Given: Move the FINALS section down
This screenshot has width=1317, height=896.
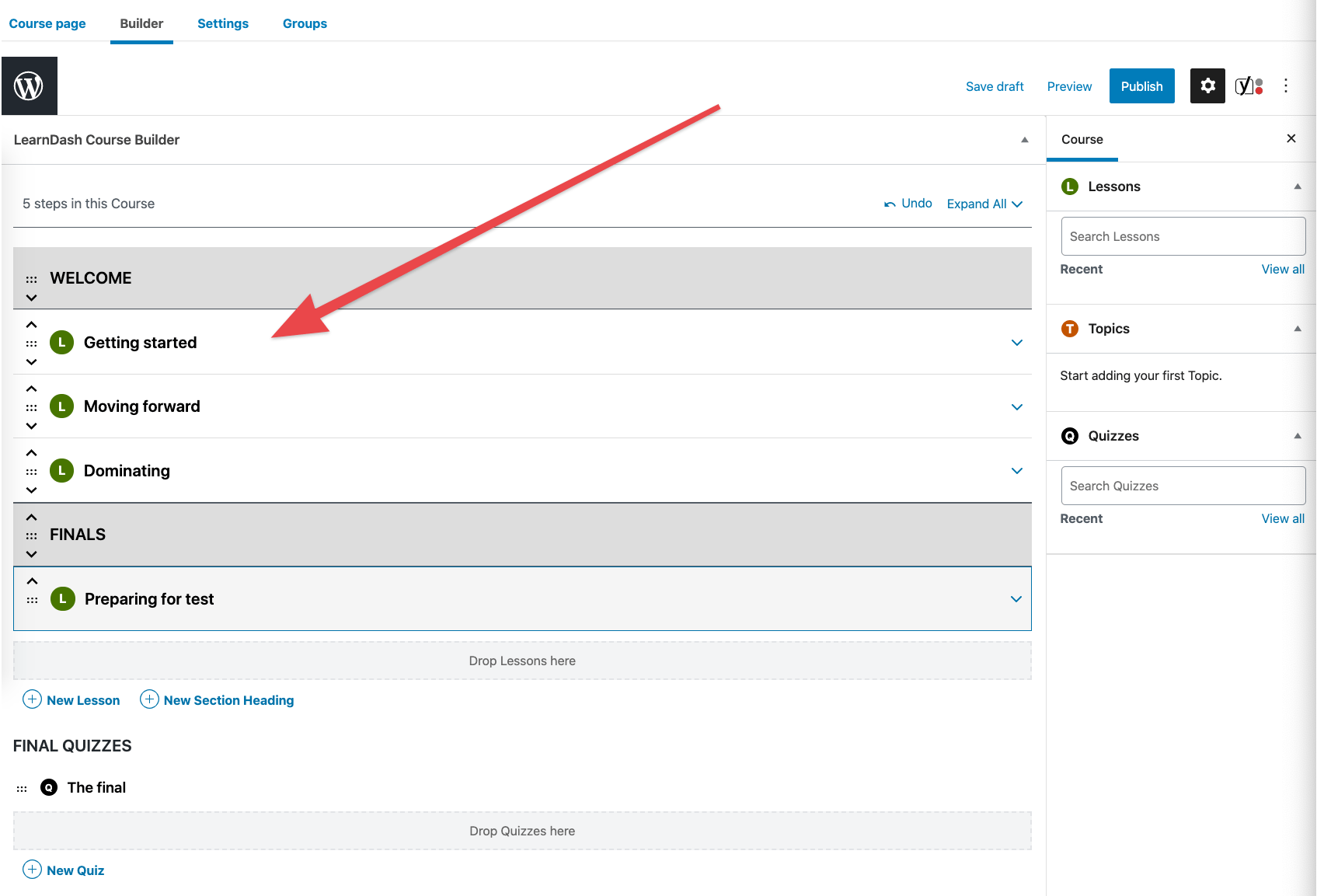Looking at the screenshot, I should (31, 554).
